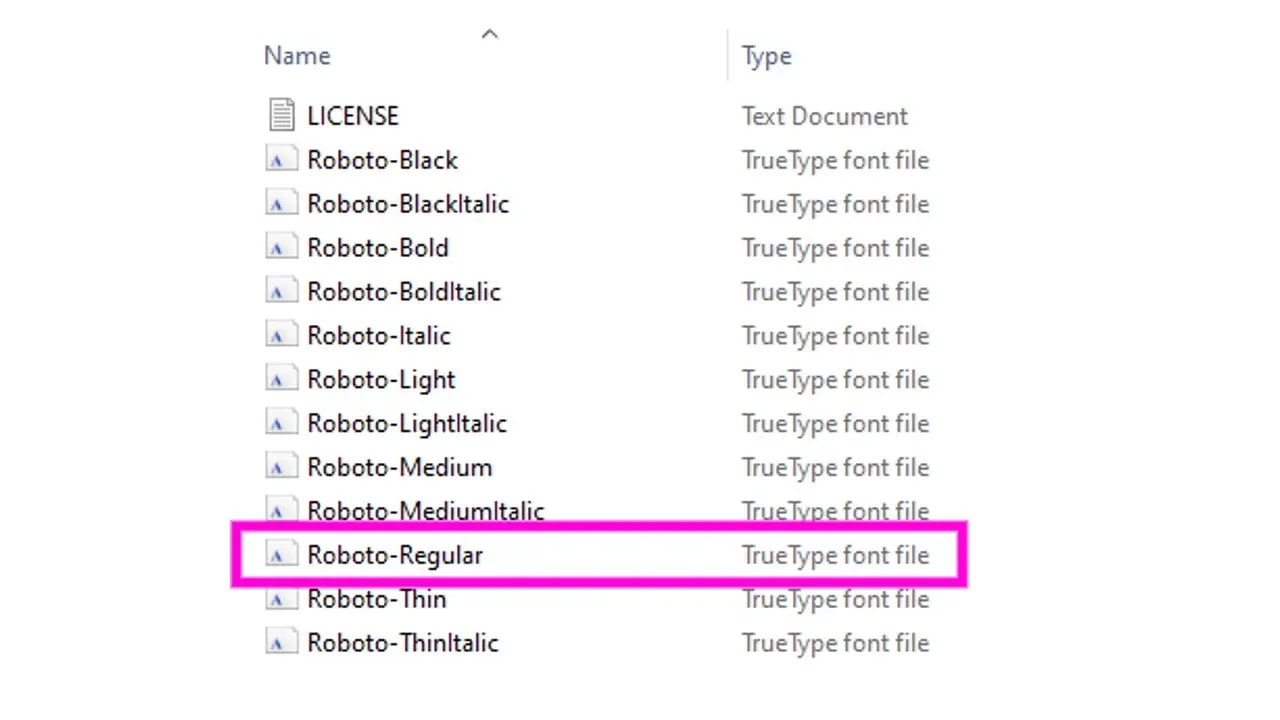Sort files by the Name column header
The height and width of the screenshot is (720, 1280).
click(x=297, y=56)
